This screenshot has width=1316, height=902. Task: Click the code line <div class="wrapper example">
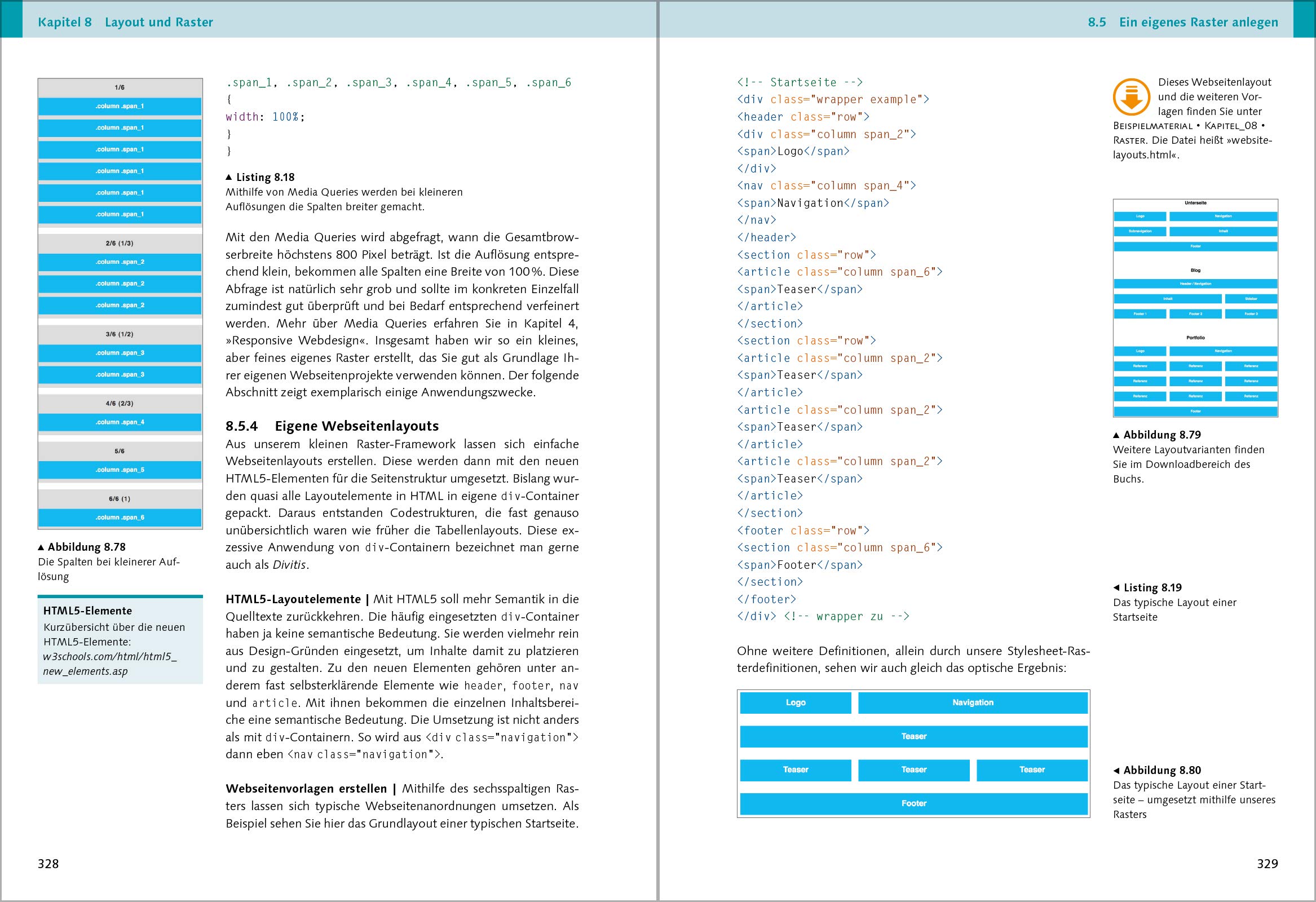point(833,100)
